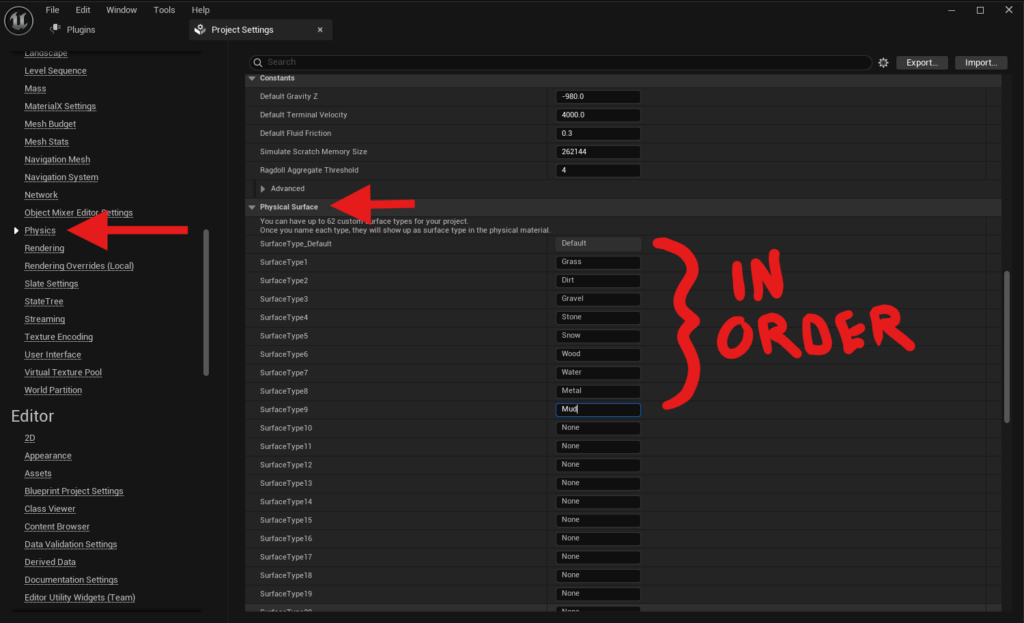1024x623 pixels.
Task: Click the Default Gravity Z field
Action: click(x=597, y=96)
